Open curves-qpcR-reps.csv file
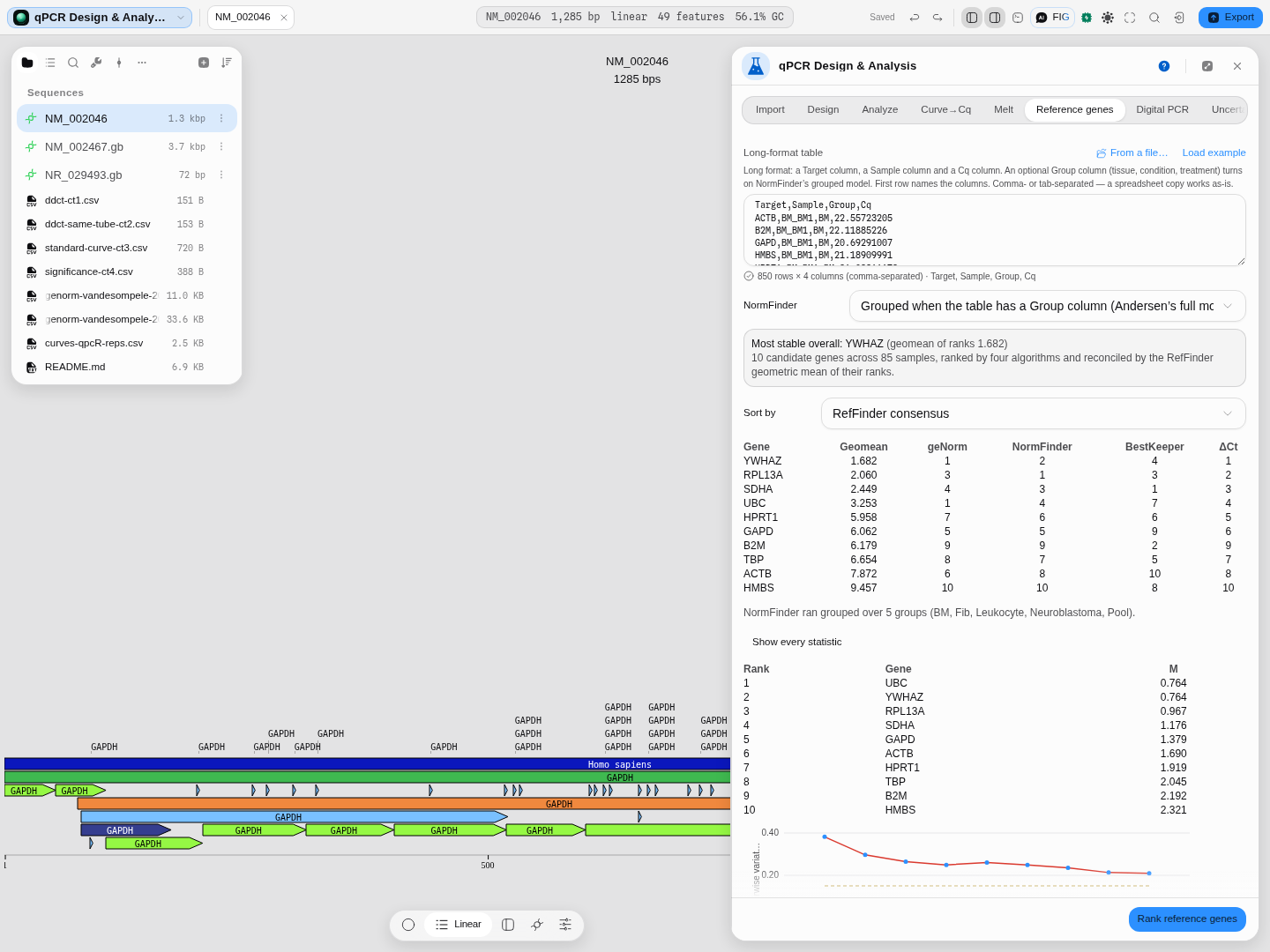 point(127,343)
